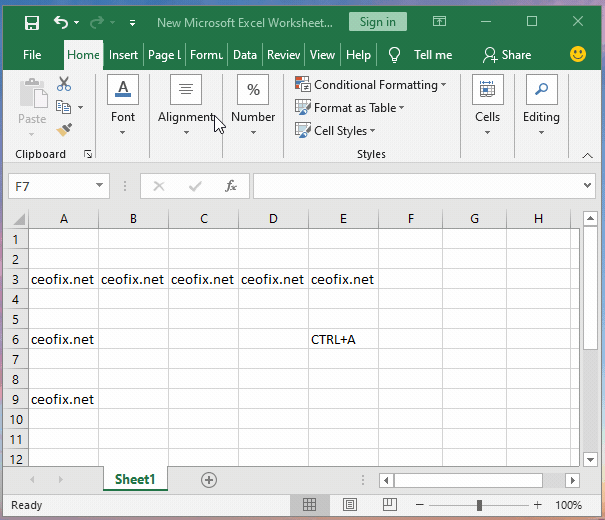
Task: Switch to Page Break Preview icon
Action: point(390,505)
